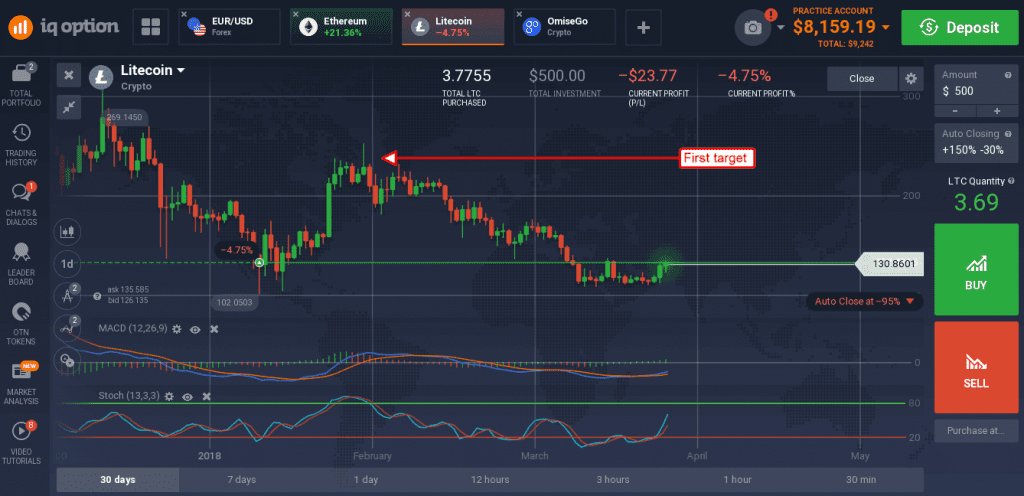Viewport: 1024px width, 496px height.
Task: Open the 1d candle interval selector
Action: tap(67, 263)
